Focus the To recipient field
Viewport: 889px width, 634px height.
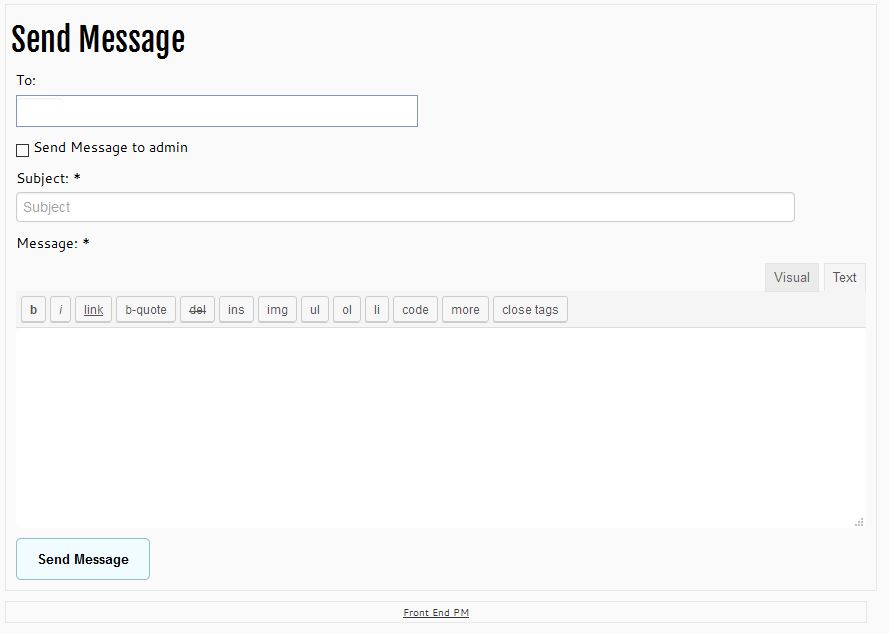217,111
